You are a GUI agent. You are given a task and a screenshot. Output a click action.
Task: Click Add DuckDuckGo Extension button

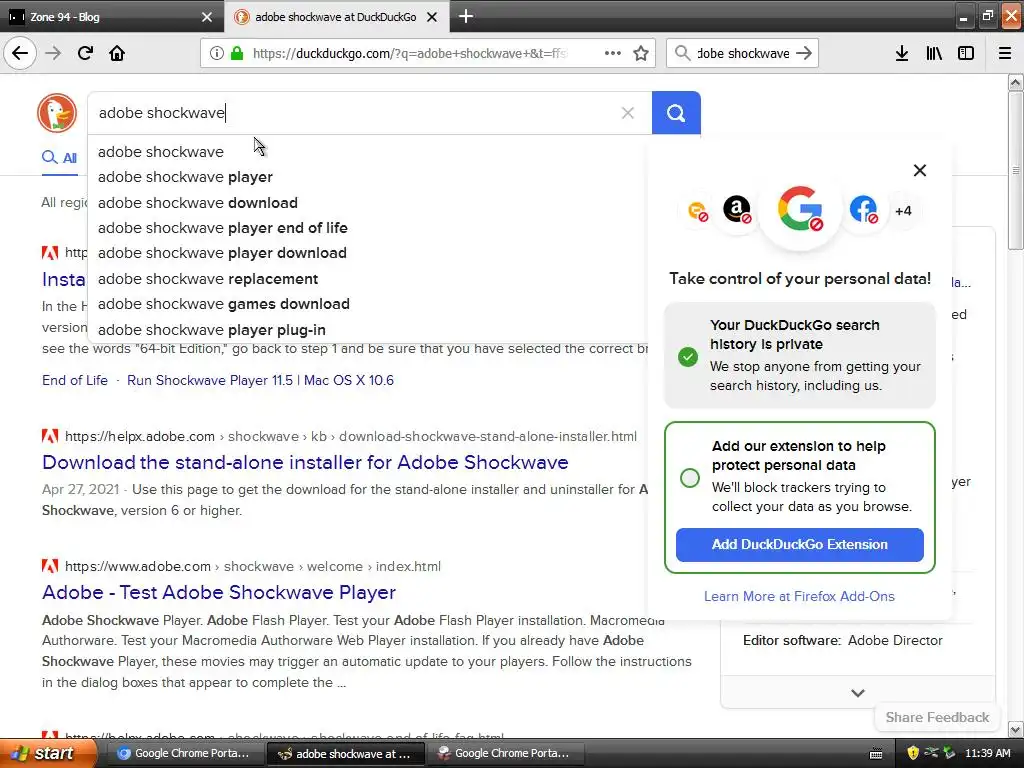tap(799, 545)
